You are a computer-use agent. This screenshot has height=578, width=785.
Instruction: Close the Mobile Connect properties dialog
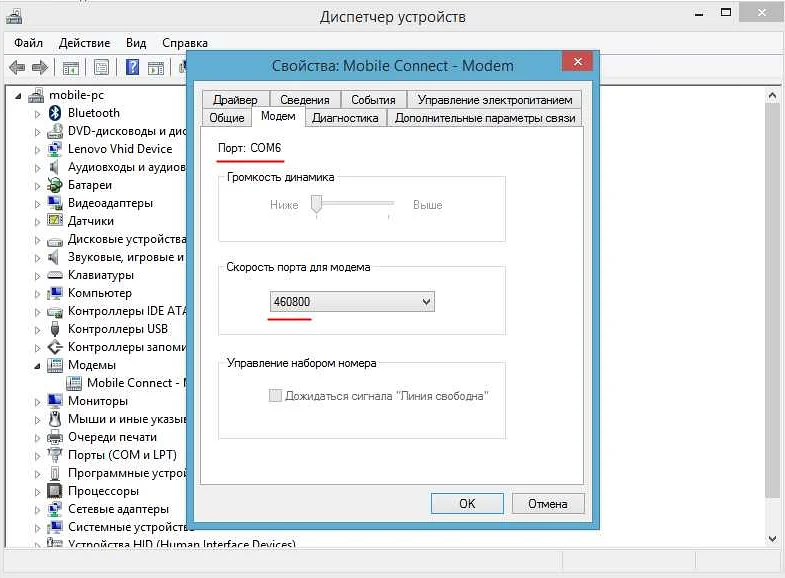click(578, 62)
